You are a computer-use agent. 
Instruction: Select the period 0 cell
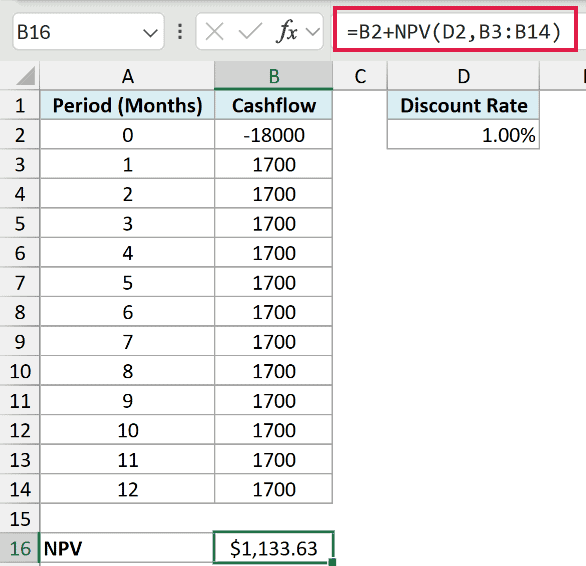click(x=127, y=135)
